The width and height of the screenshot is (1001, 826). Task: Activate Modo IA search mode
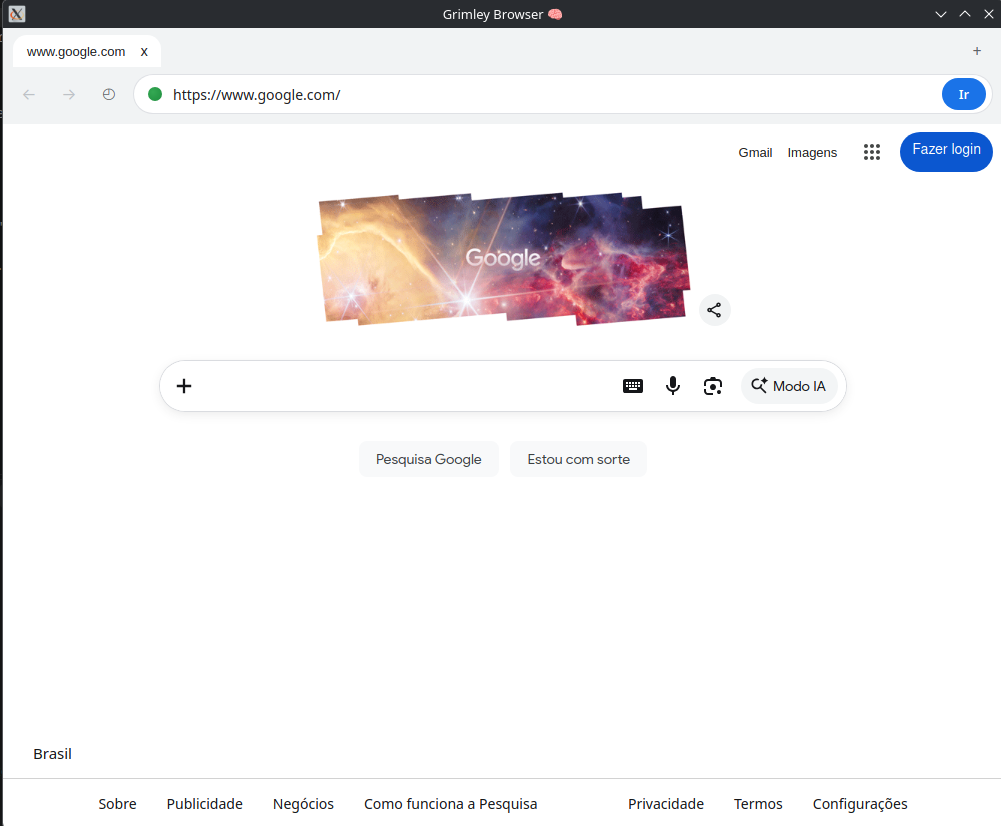coord(789,386)
